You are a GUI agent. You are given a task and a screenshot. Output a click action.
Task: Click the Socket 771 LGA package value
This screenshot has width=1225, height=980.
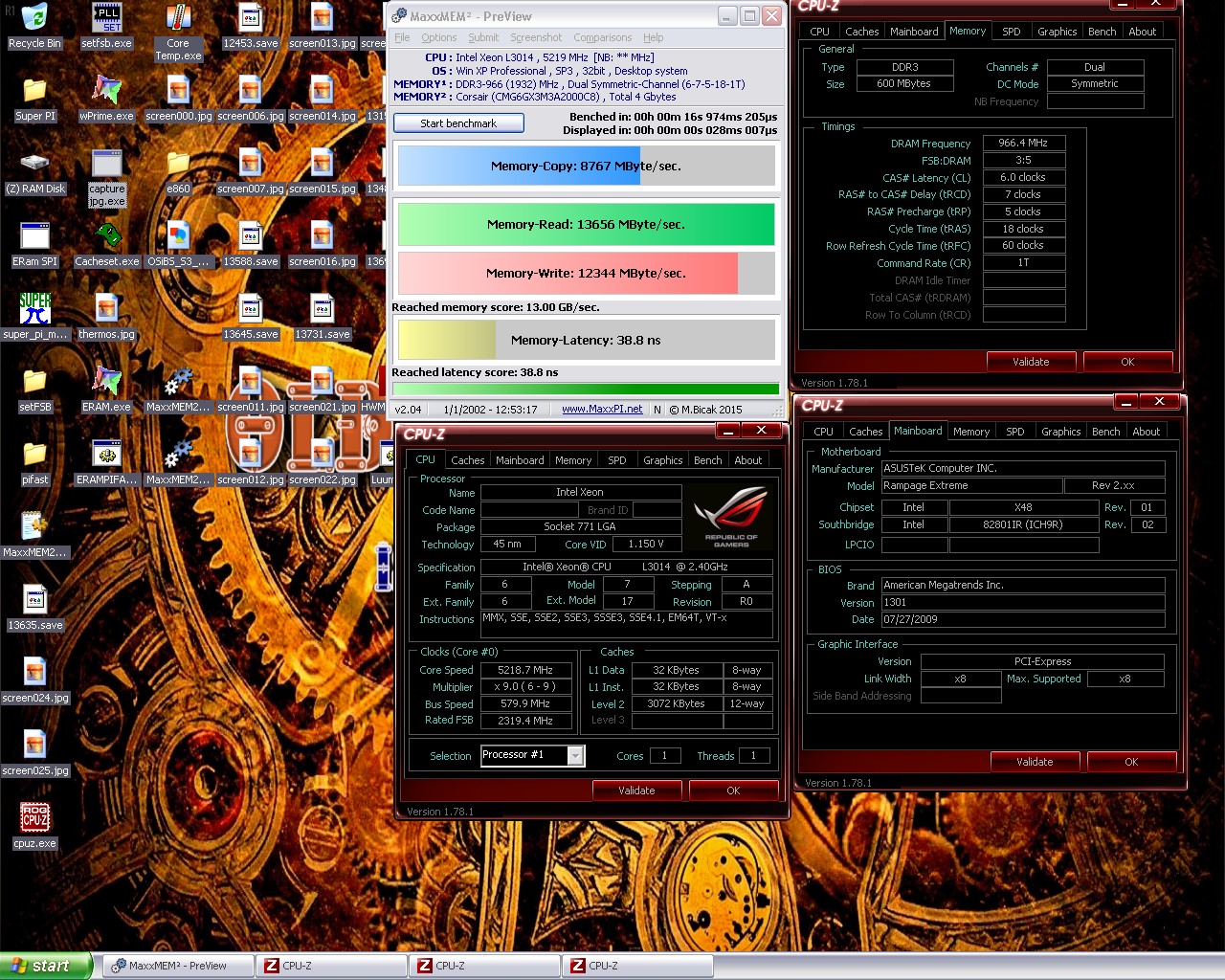tap(580, 526)
